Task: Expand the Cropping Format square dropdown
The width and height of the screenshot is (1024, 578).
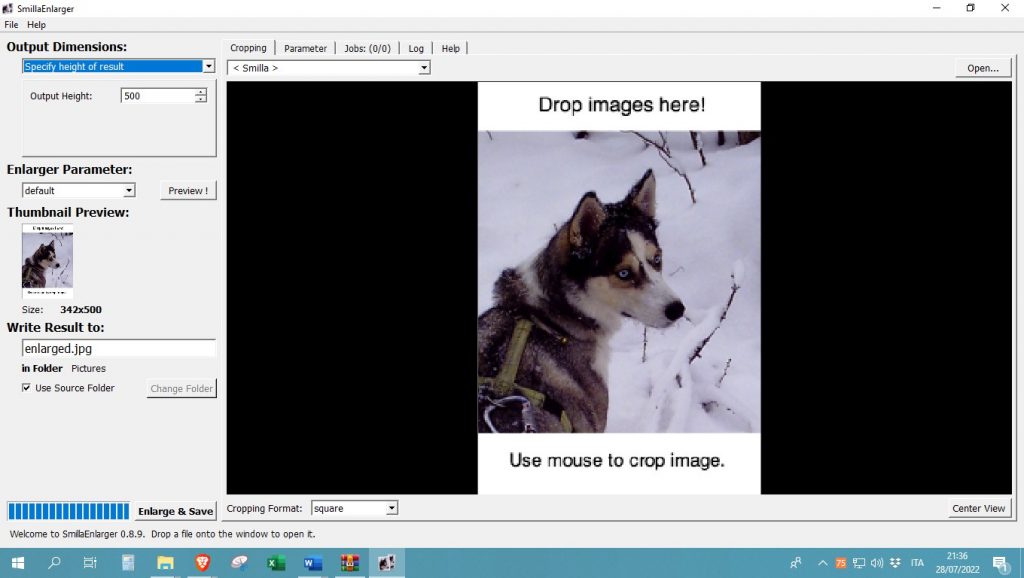Action: click(x=392, y=508)
